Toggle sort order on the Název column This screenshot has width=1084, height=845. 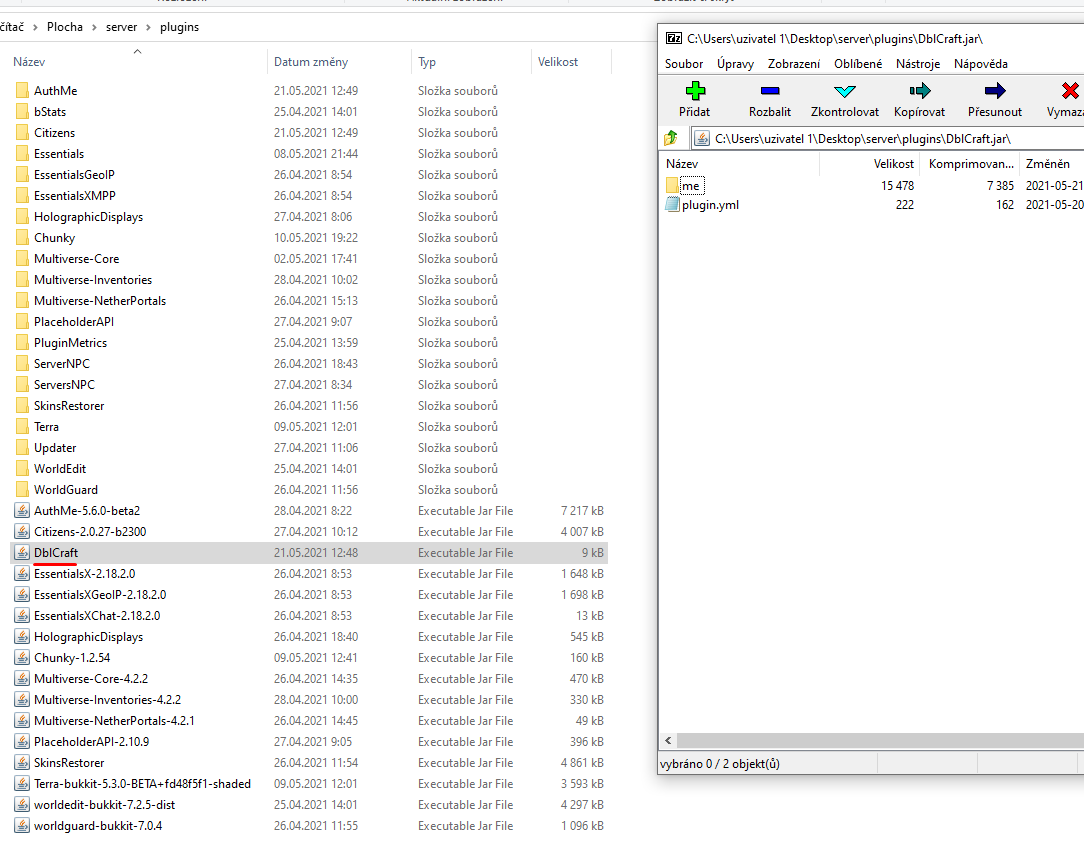coord(30,61)
